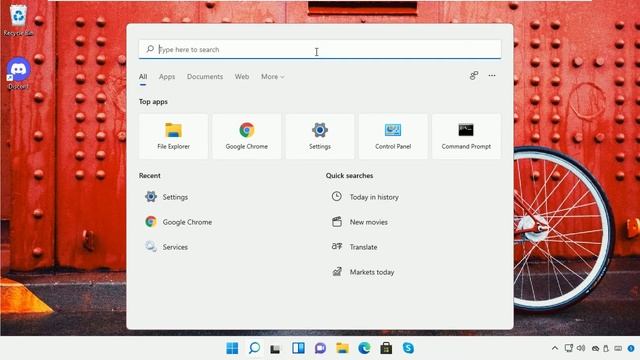Open the Chat icon on taskbar
Image resolution: width=640 pixels, height=360 pixels.
320,348
